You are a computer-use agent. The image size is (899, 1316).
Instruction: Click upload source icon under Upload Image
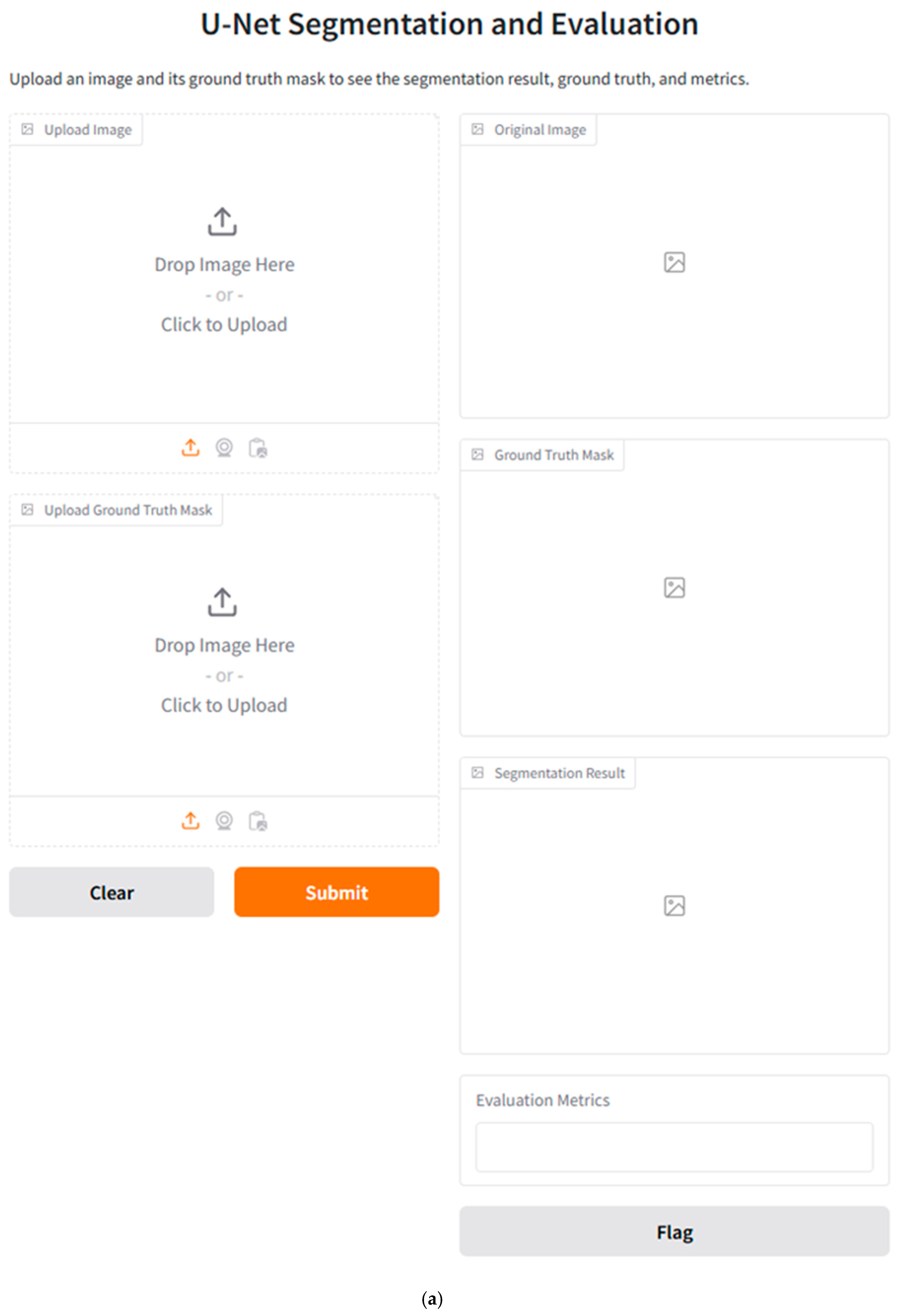click(190, 447)
